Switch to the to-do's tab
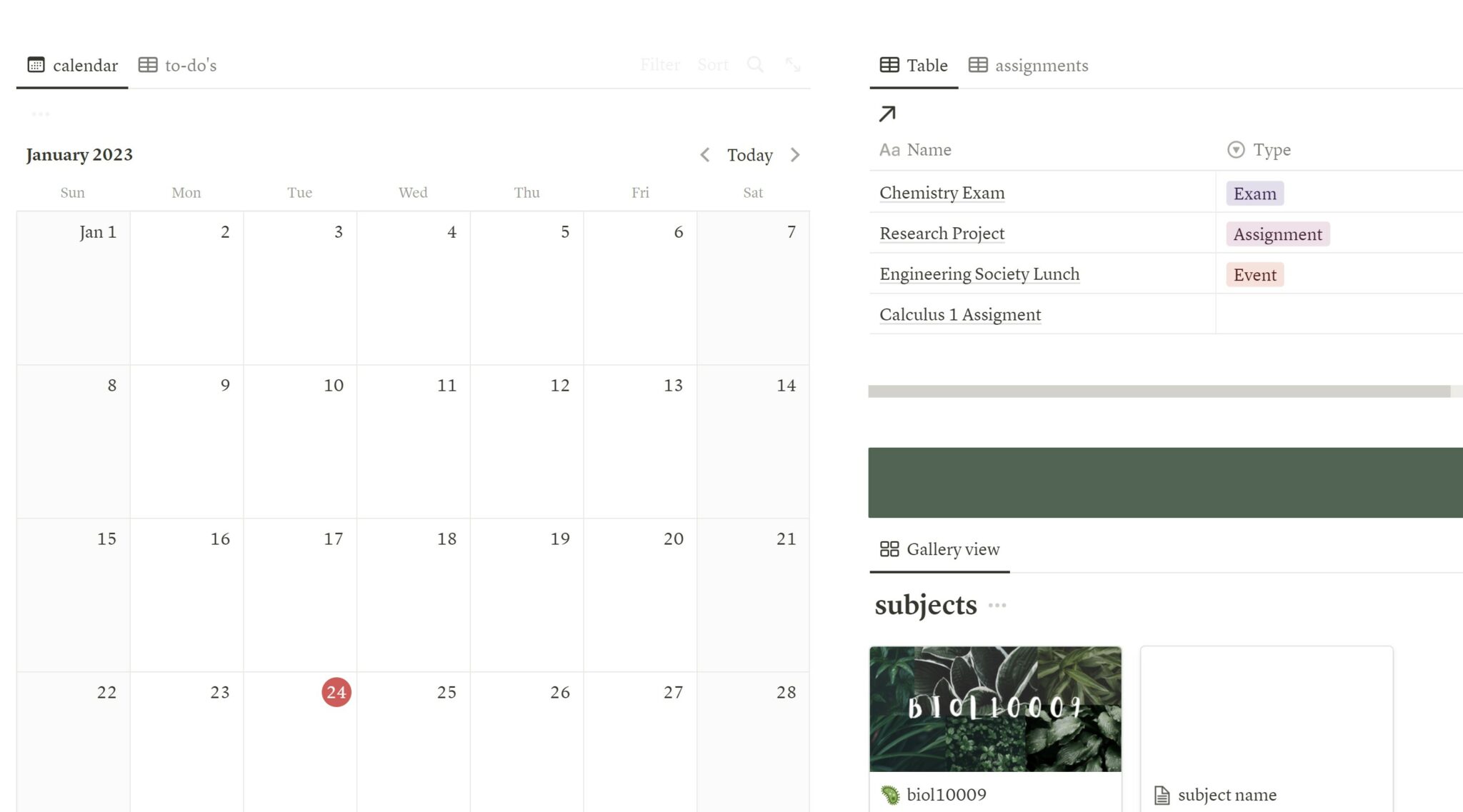This screenshot has height=812, width=1463. [190, 65]
